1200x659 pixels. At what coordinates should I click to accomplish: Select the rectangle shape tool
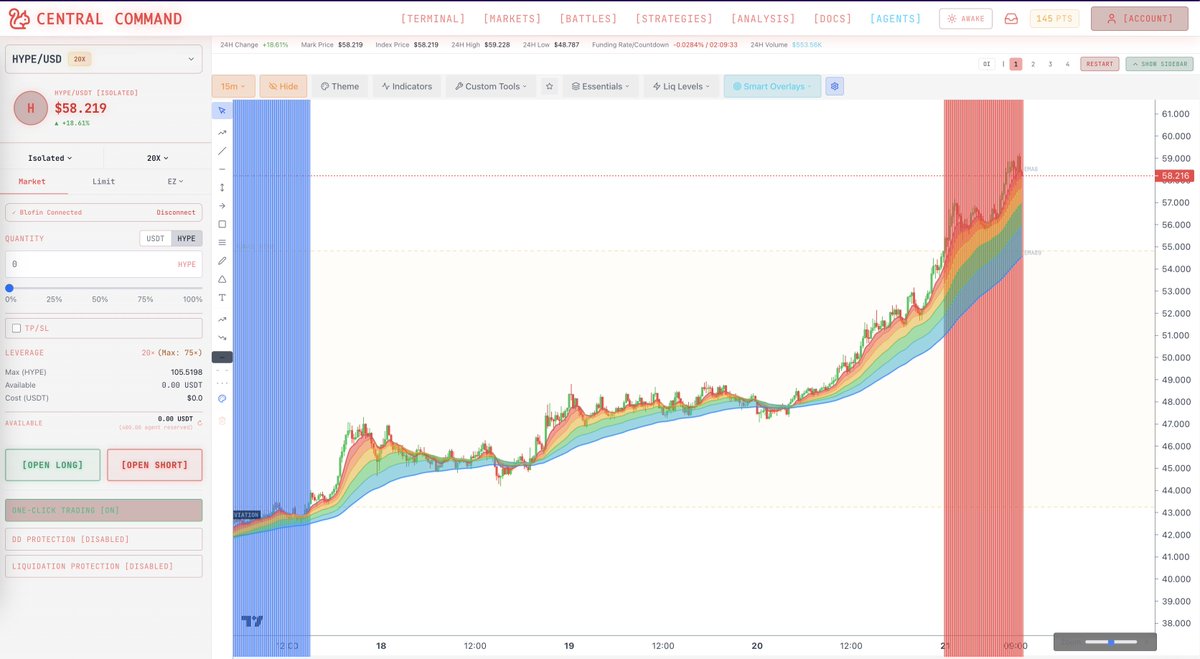[222, 224]
